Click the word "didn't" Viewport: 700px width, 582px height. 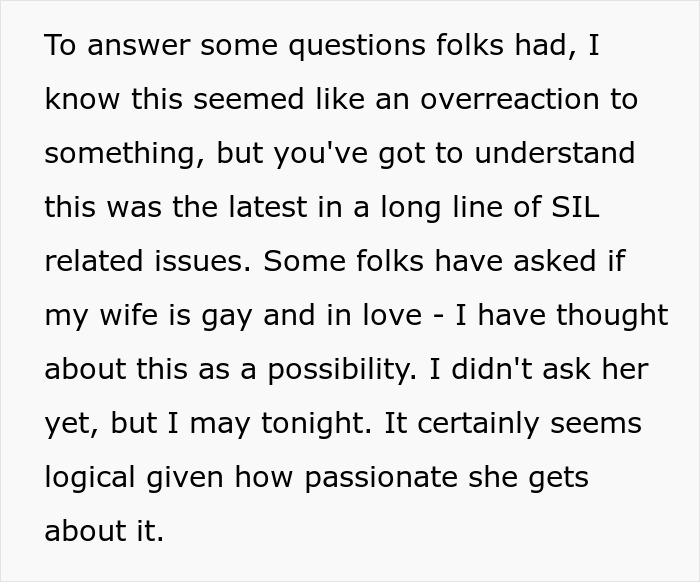[492, 369]
